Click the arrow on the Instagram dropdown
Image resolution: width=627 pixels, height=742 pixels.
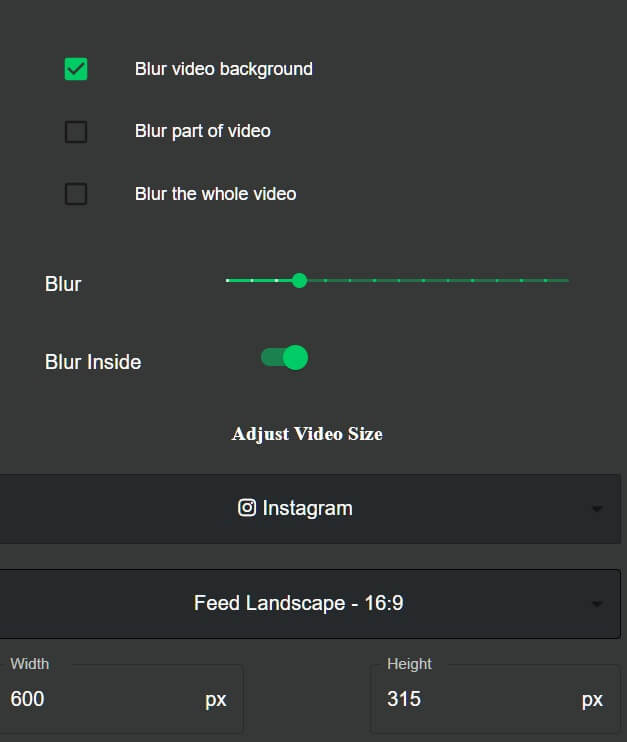click(x=597, y=509)
